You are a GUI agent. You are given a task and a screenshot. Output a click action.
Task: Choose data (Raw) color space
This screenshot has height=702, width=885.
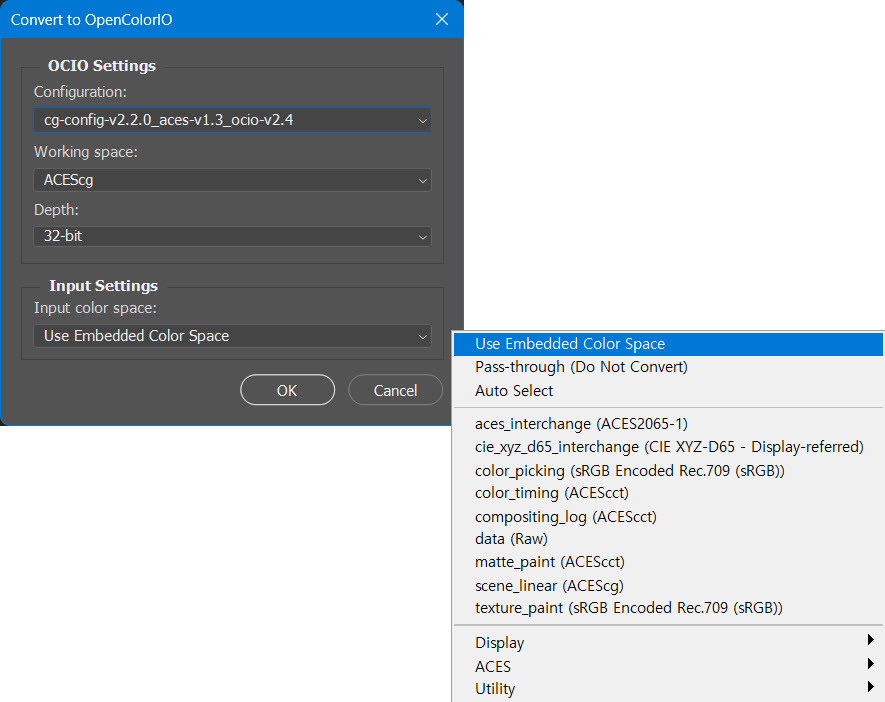click(x=668, y=539)
